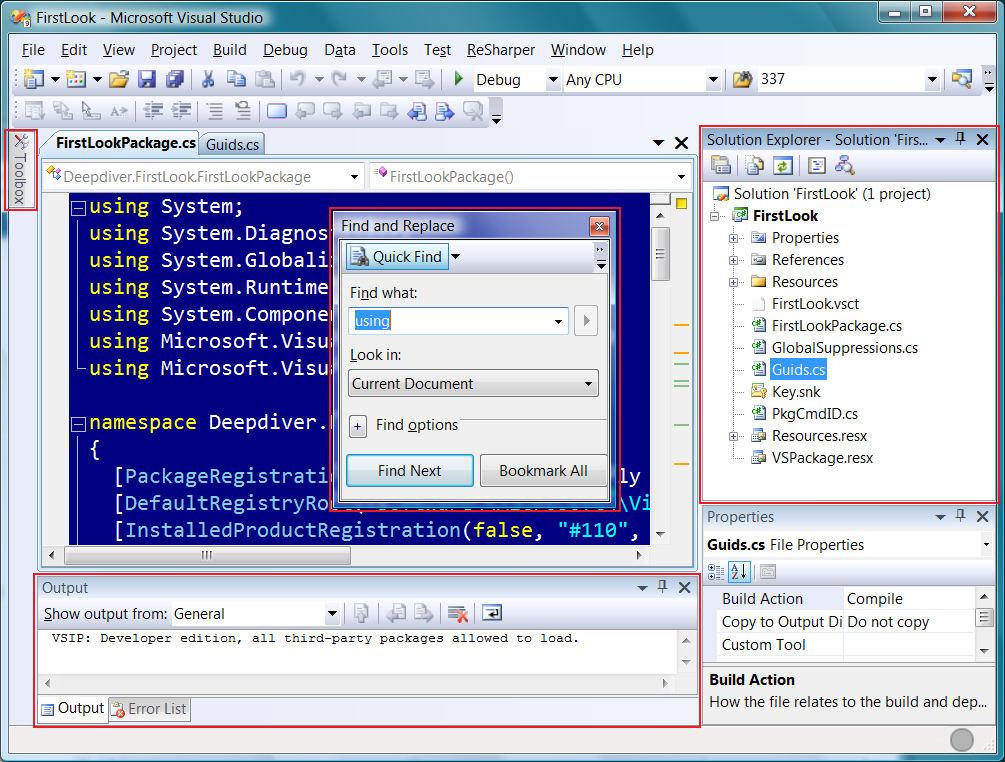The height and width of the screenshot is (762, 1005).
Task: Click Solution Explorer View Code icon
Action: click(817, 165)
